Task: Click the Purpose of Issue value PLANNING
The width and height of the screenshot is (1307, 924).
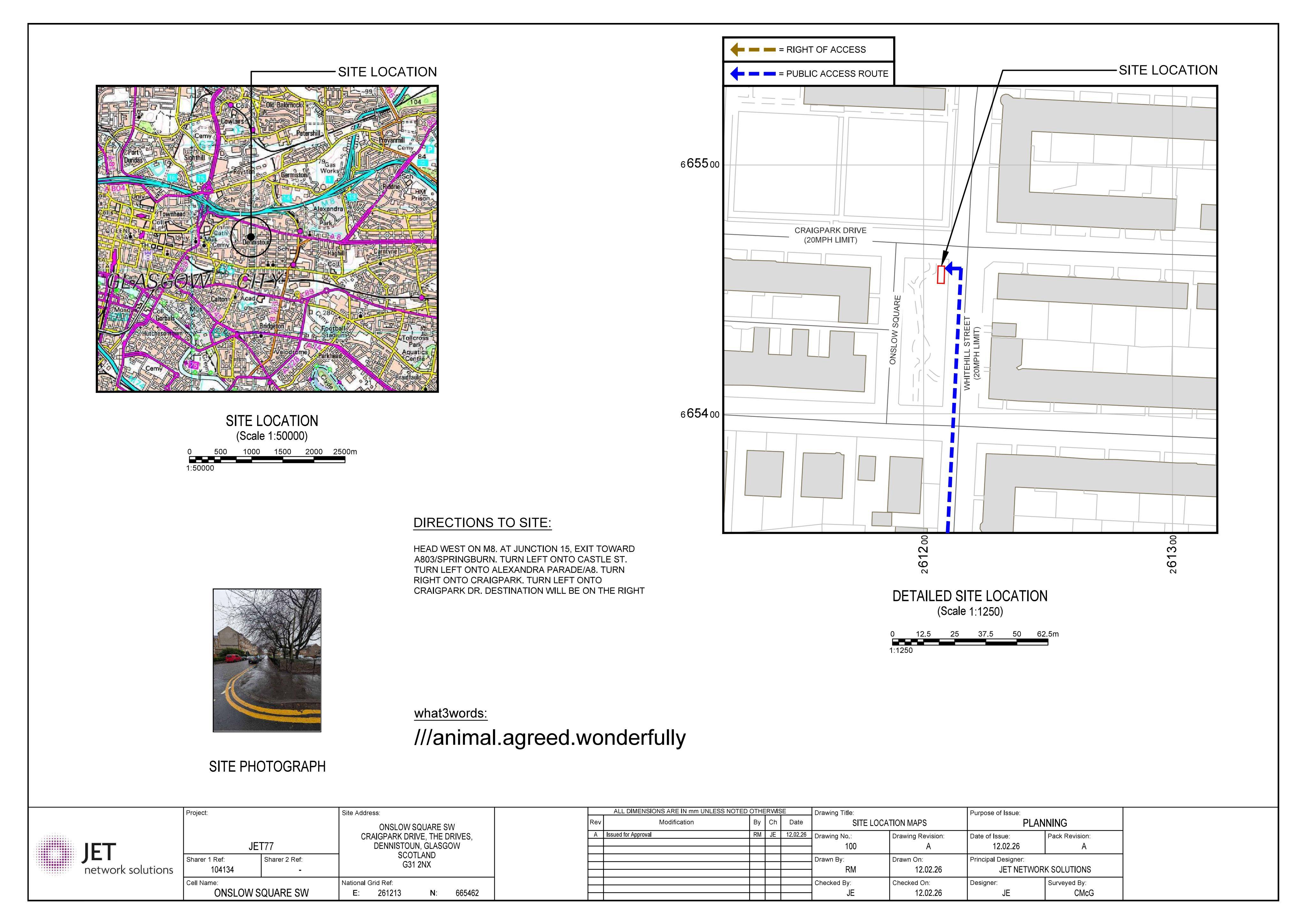Action: (1045, 823)
